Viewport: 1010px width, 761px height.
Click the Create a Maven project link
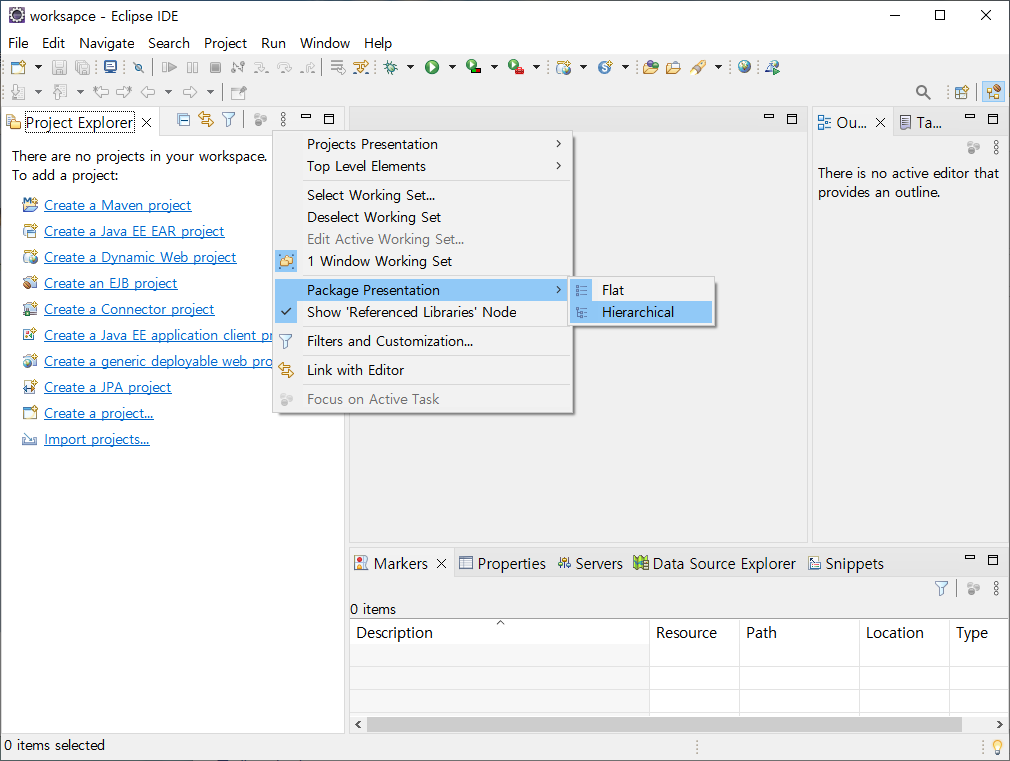pos(117,206)
